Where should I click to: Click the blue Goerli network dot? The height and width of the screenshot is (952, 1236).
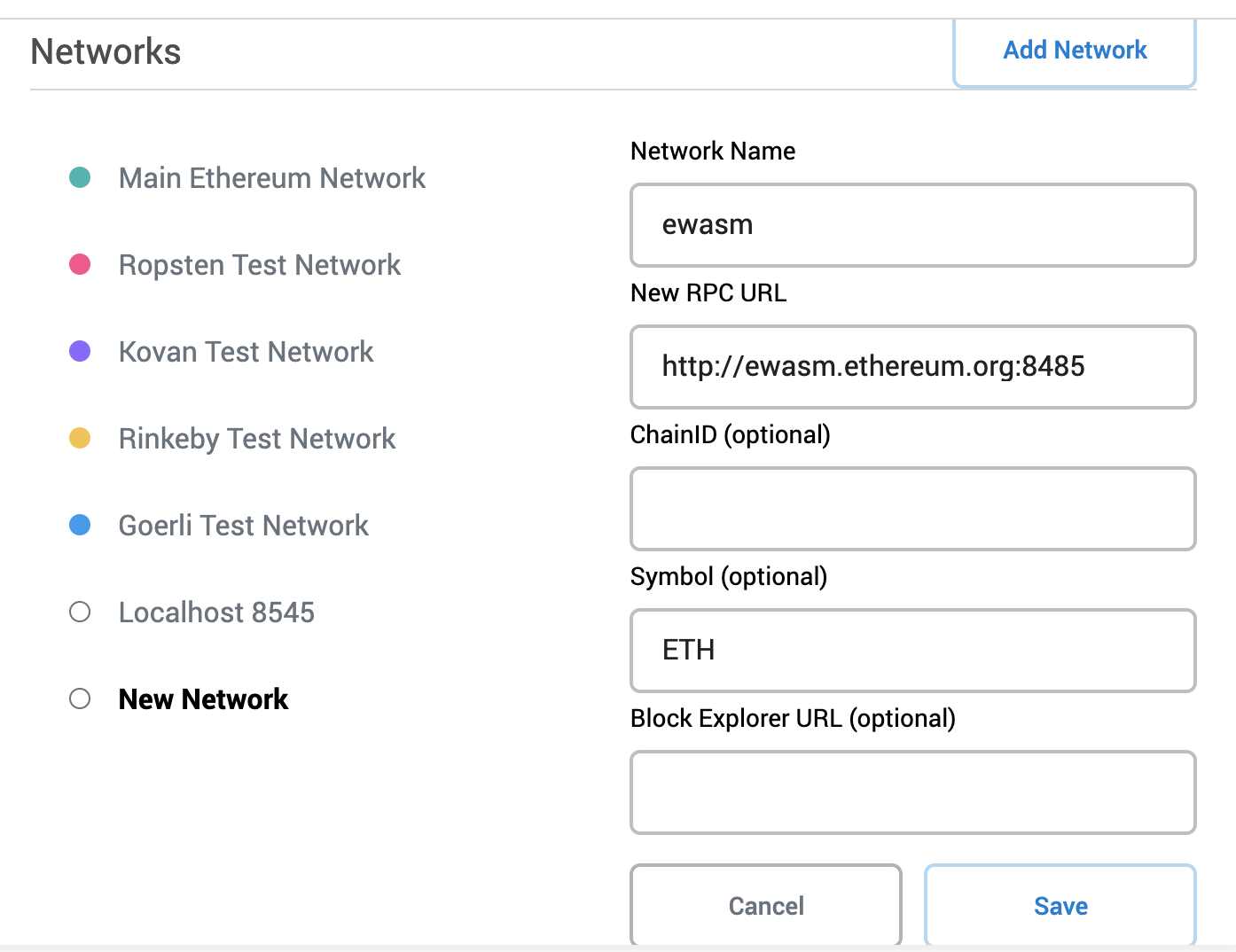click(x=80, y=525)
